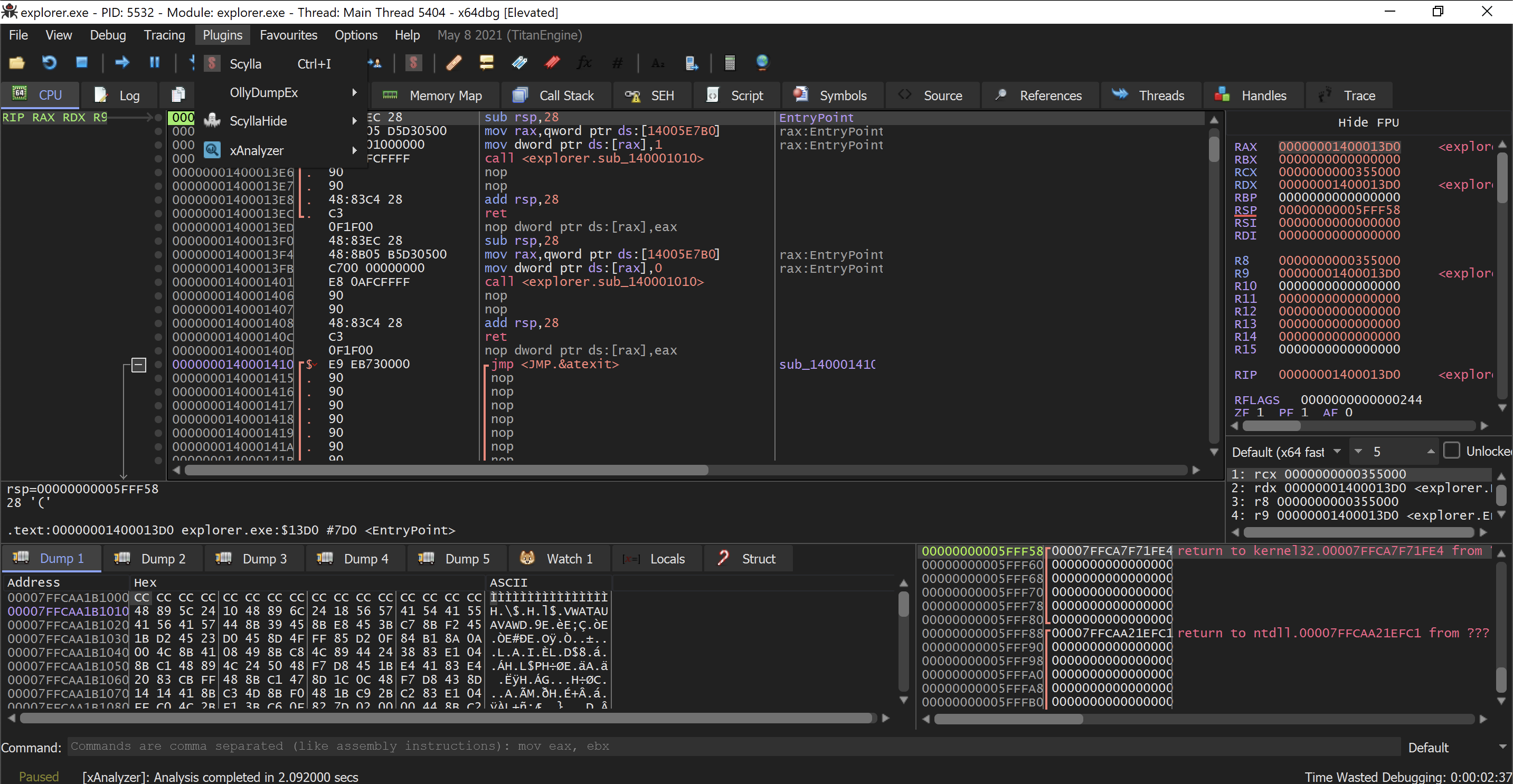
Task: Expand the xAnalyzer submenu
Action: point(281,150)
